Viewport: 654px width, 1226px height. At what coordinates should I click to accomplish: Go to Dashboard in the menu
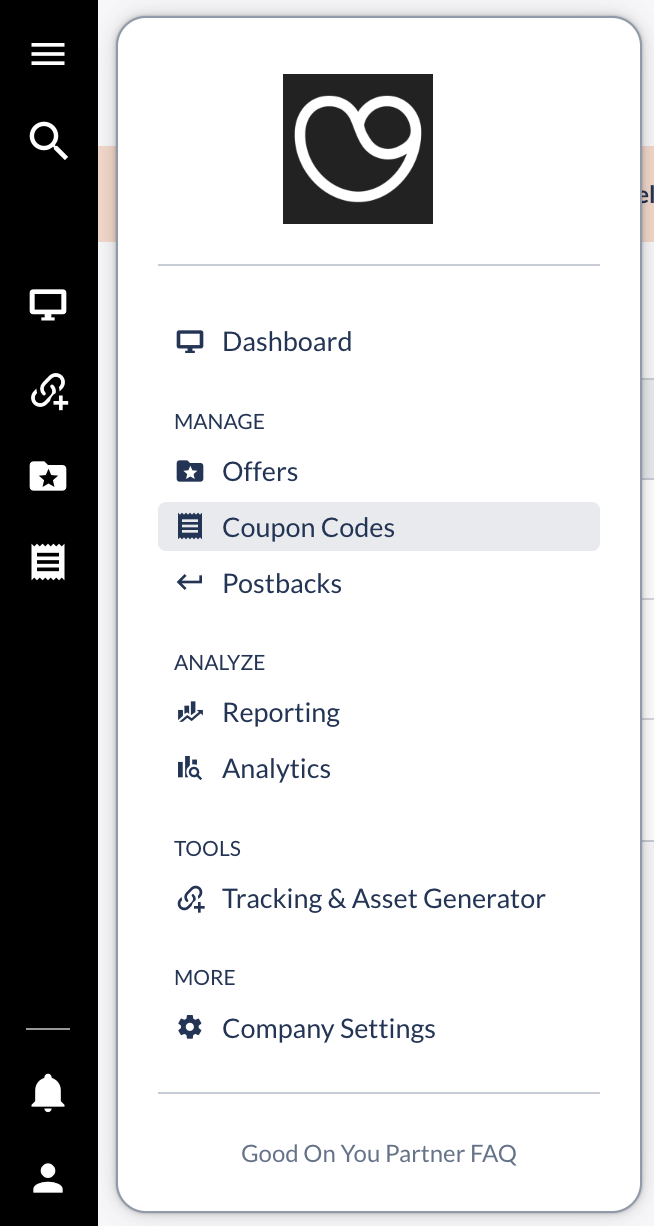[x=287, y=342]
